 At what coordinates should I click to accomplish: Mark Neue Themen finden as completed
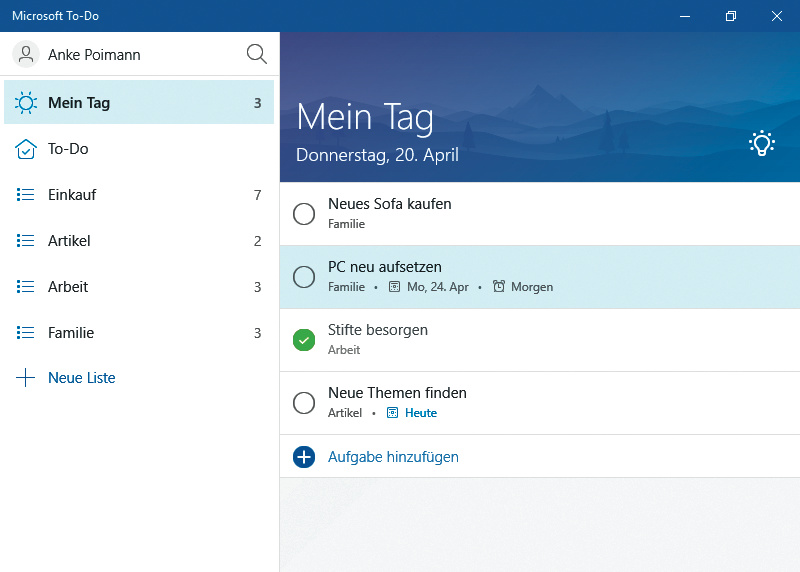click(304, 403)
